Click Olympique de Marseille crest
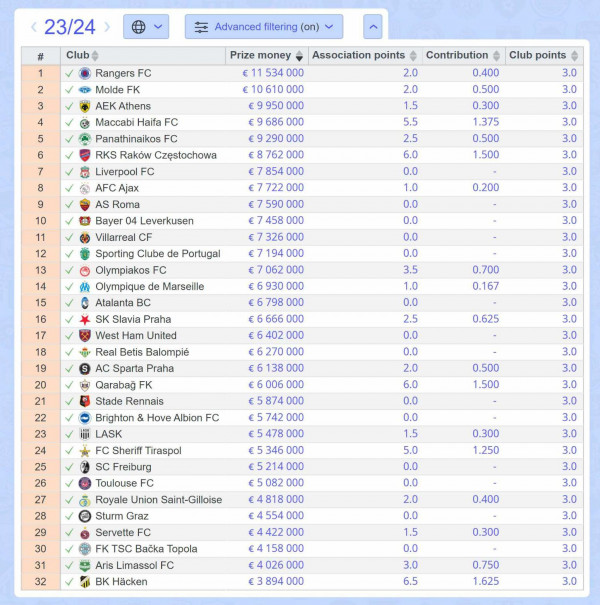 (x=85, y=287)
